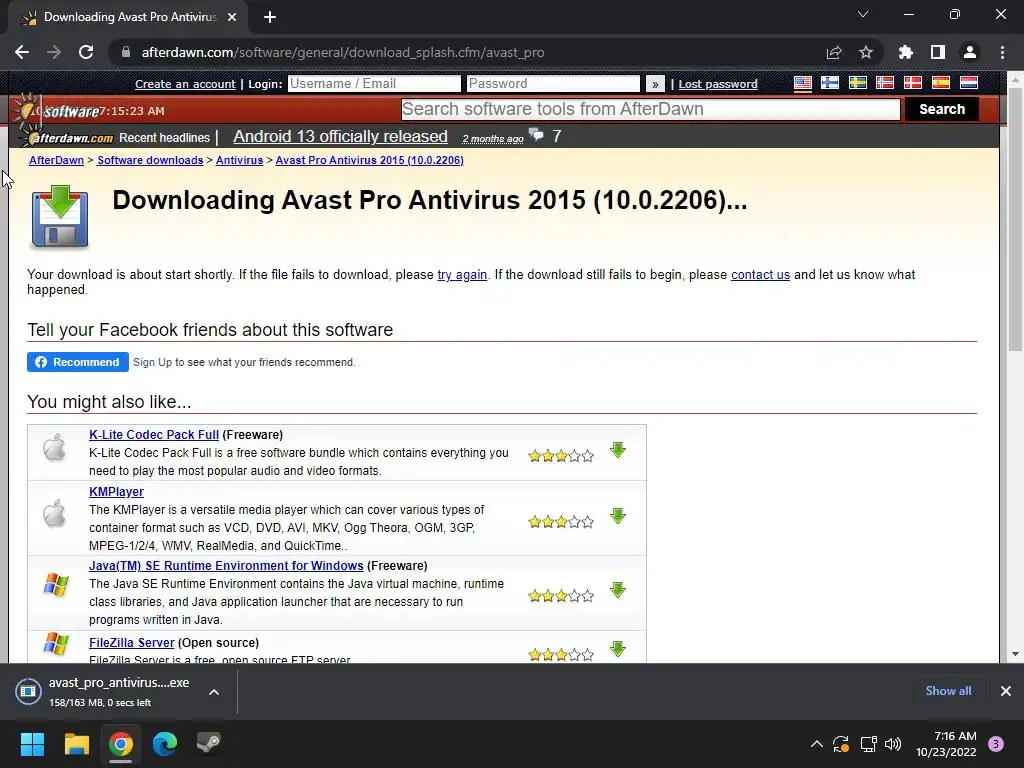
Task: Click the AfterDawn software search box
Action: click(x=650, y=109)
